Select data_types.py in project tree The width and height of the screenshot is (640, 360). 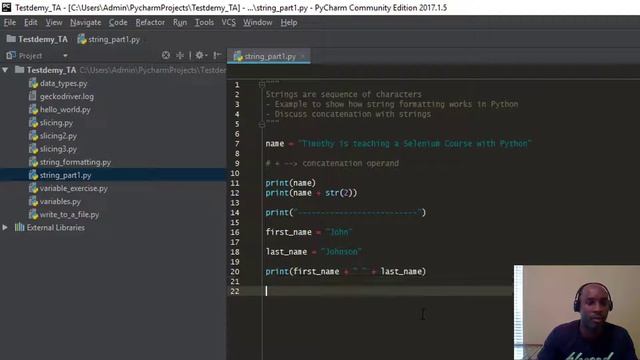63,83
